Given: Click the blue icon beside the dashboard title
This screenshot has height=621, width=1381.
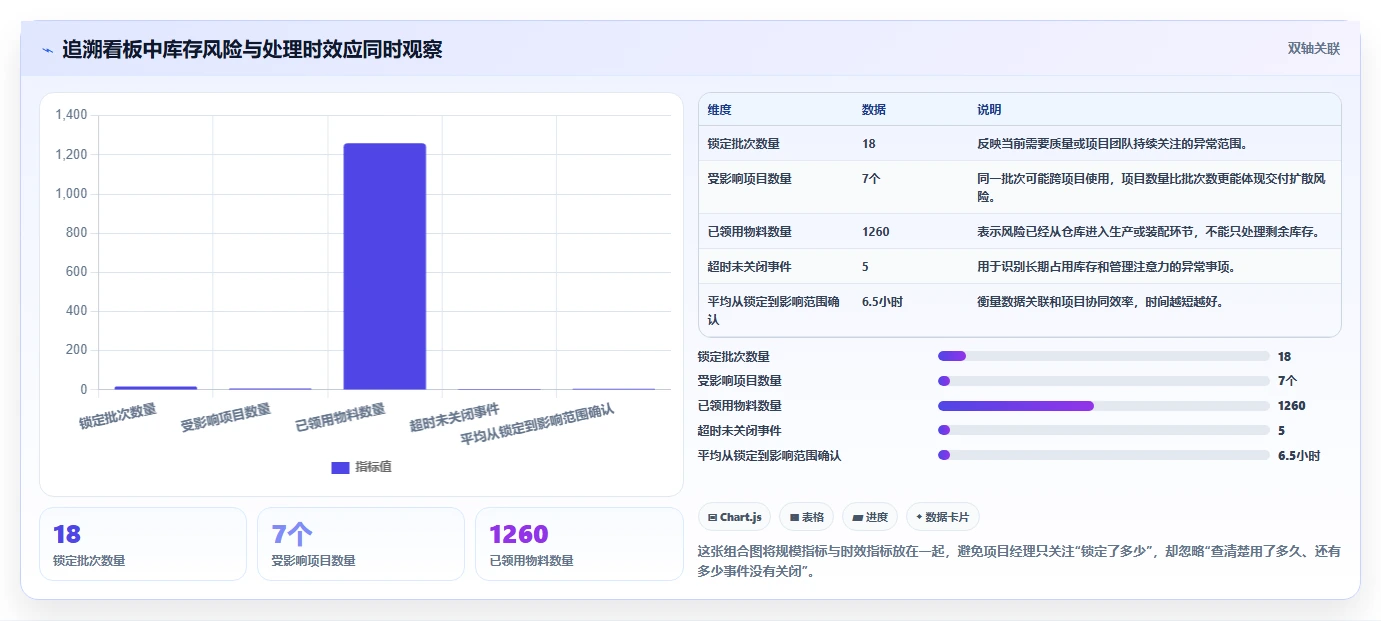Looking at the screenshot, I should (x=47, y=49).
